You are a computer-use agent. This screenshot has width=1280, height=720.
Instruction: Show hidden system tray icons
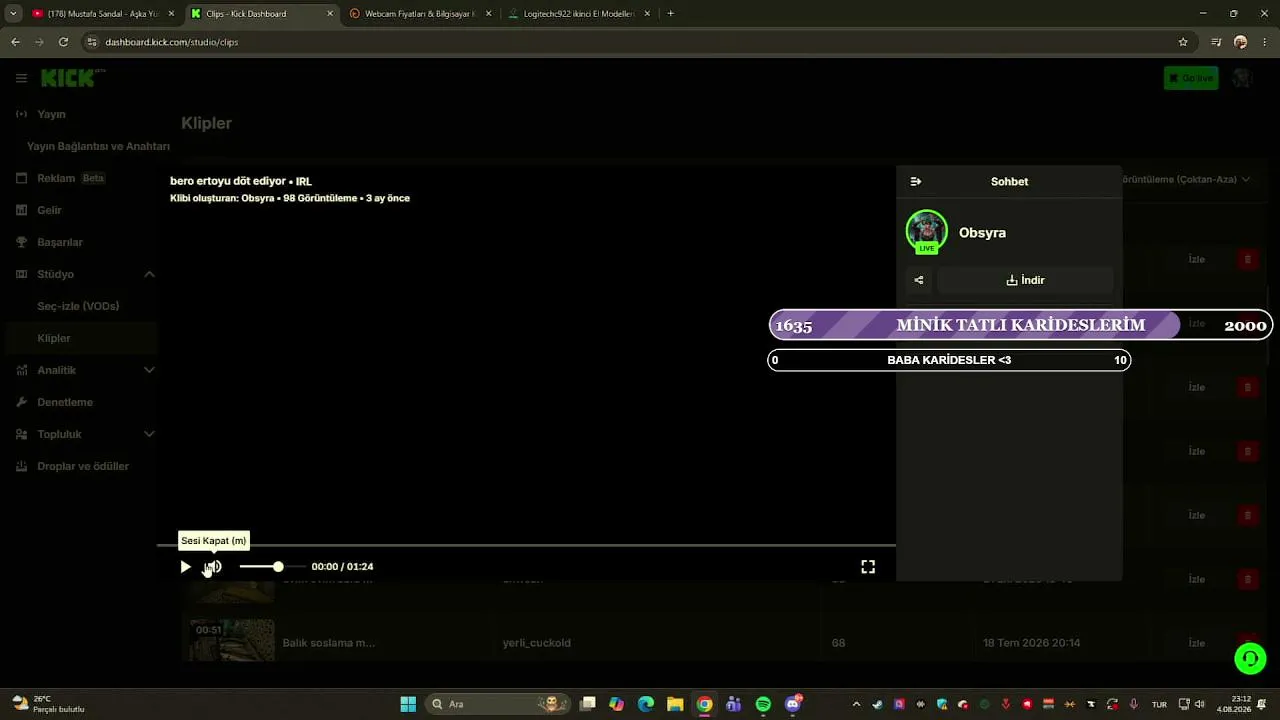[856, 704]
